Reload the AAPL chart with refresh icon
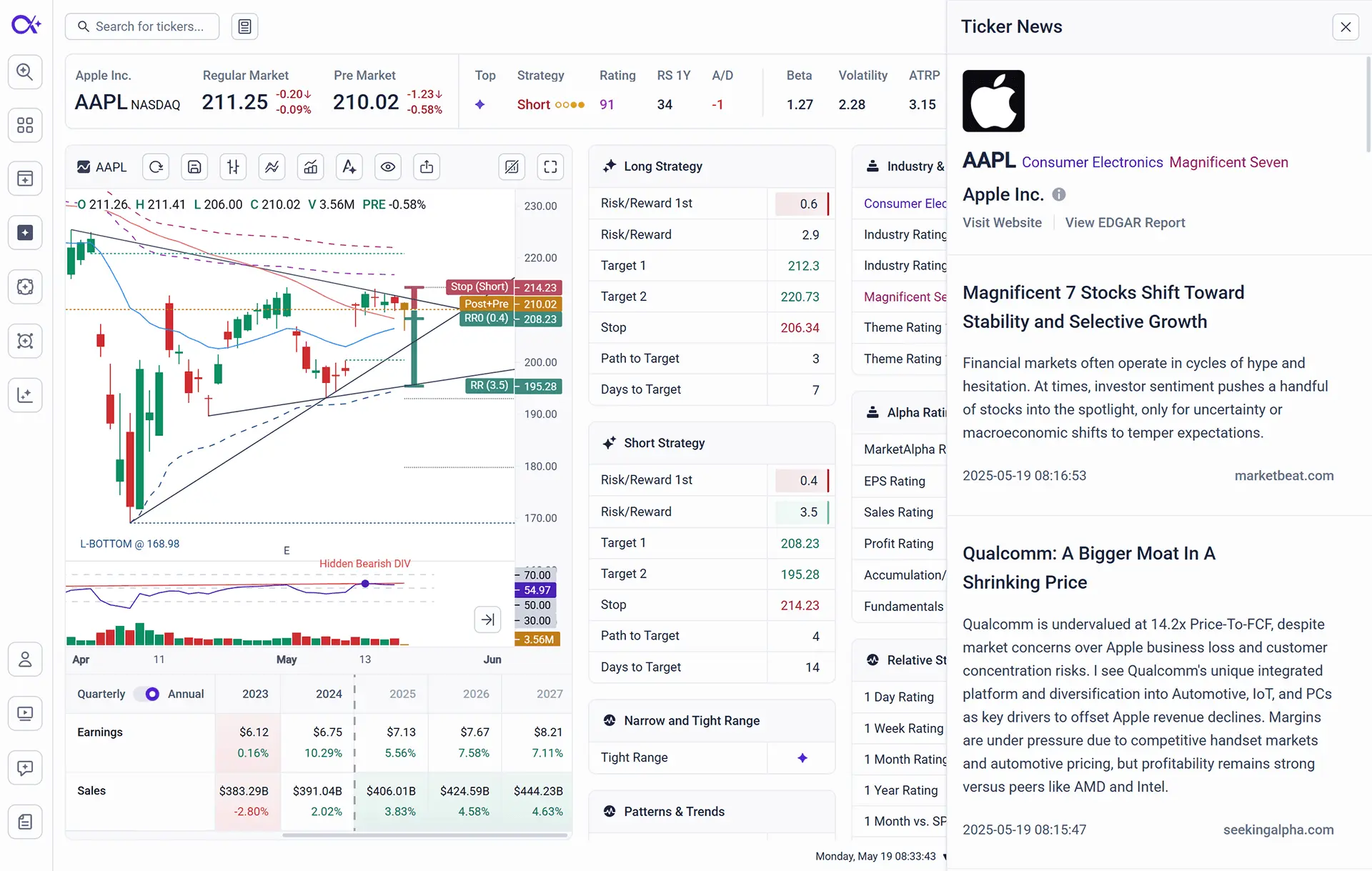Screen dimensions: 1372x871 (156, 166)
